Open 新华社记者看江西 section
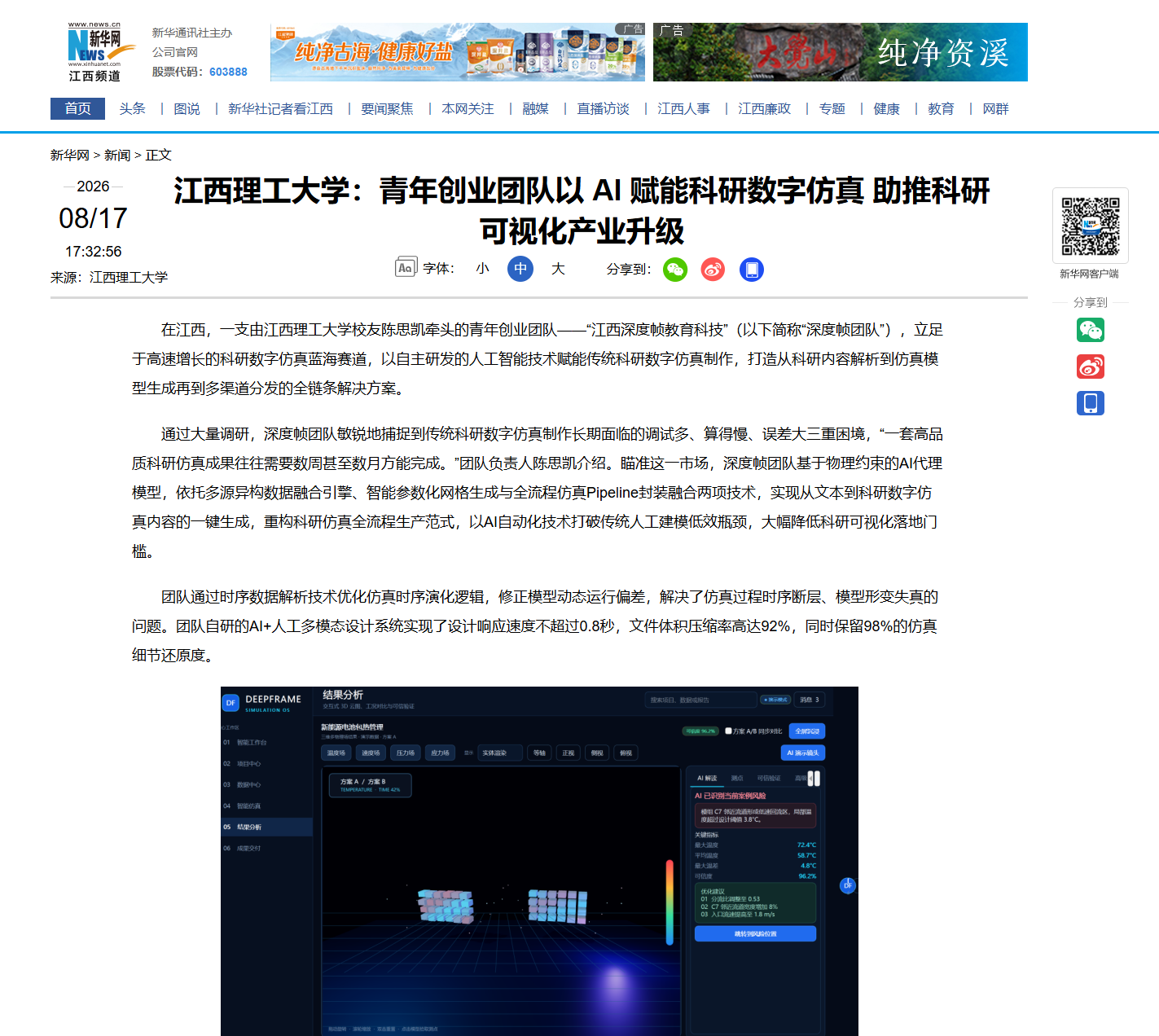 [x=280, y=108]
